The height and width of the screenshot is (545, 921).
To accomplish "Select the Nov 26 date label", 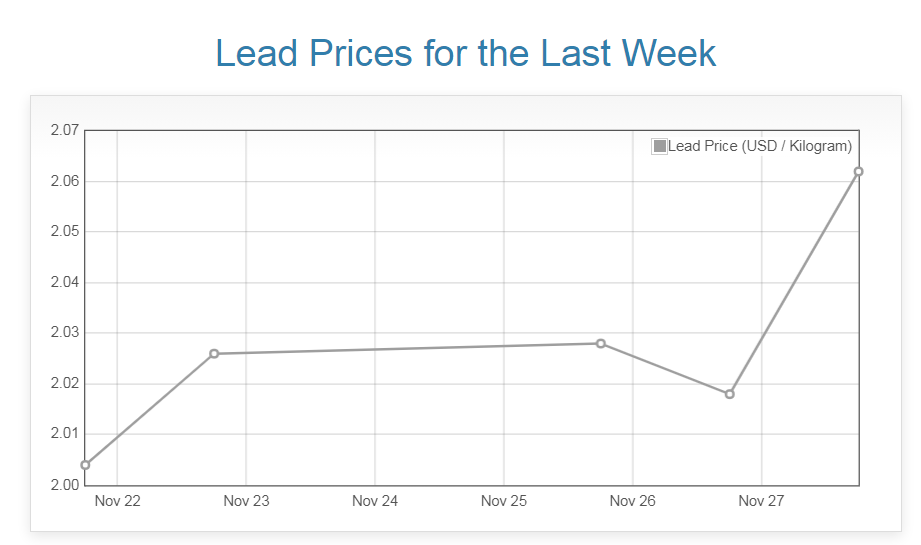I will (633, 501).
